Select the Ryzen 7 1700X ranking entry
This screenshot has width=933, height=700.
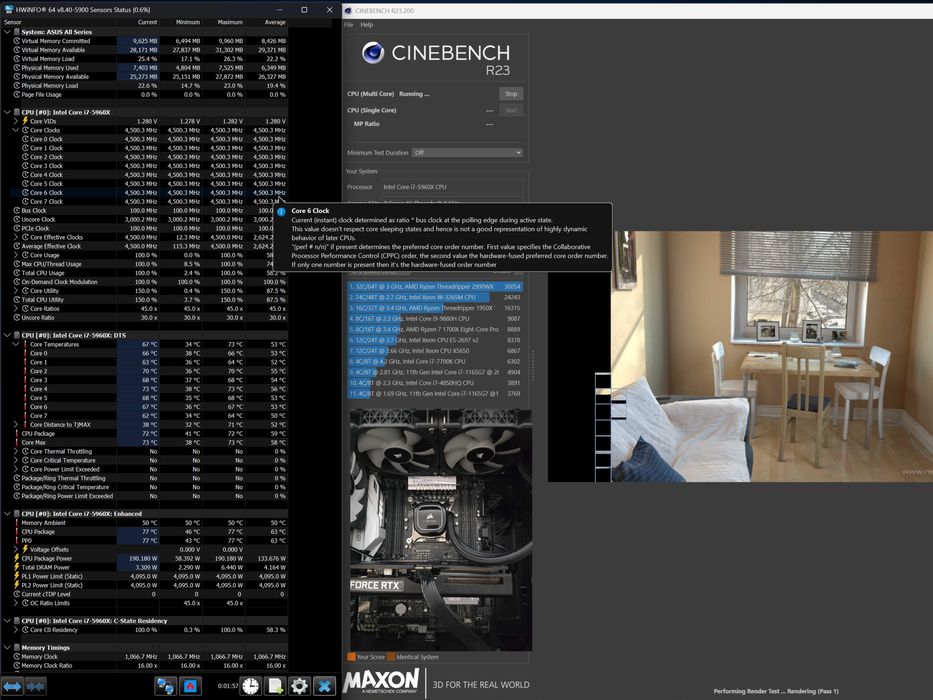point(435,329)
